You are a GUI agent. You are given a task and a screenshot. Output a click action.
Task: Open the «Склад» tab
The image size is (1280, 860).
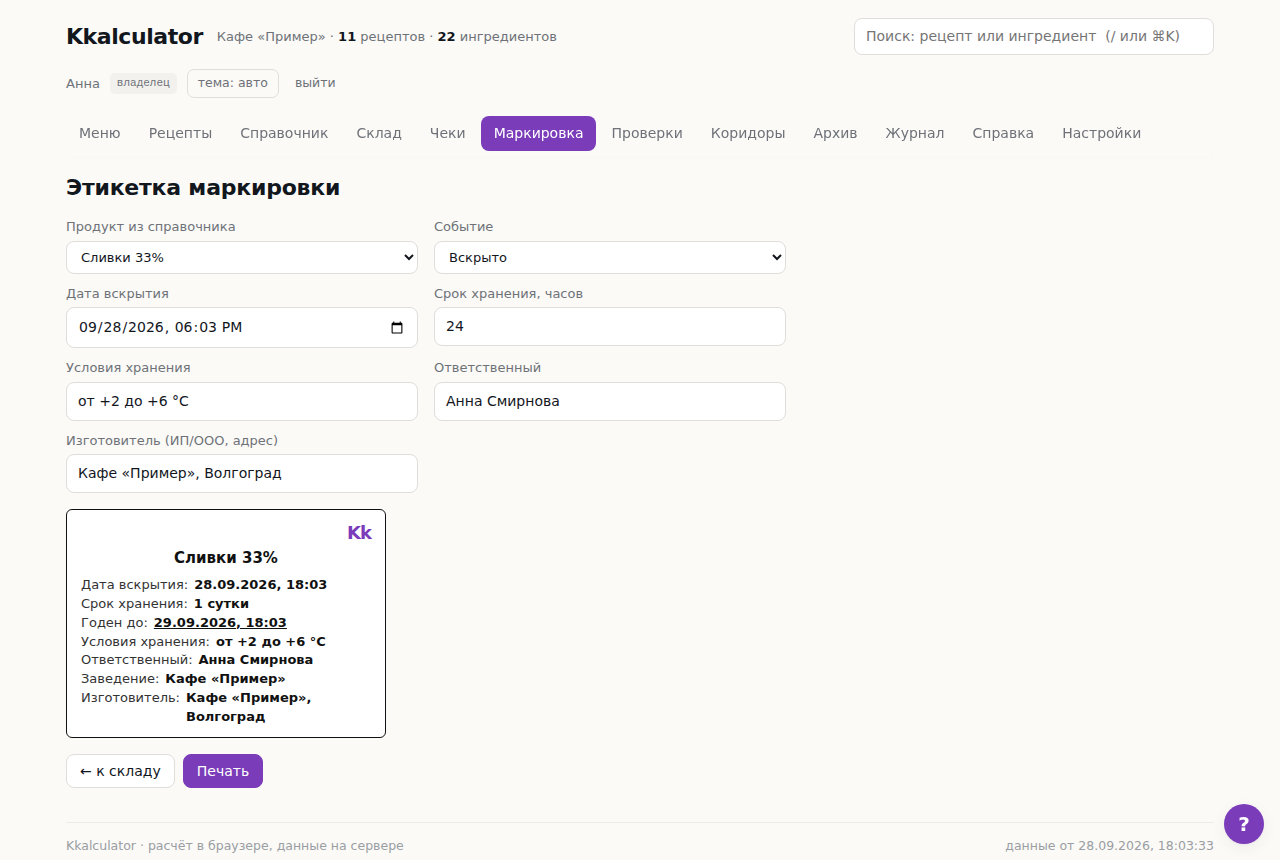point(379,133)
